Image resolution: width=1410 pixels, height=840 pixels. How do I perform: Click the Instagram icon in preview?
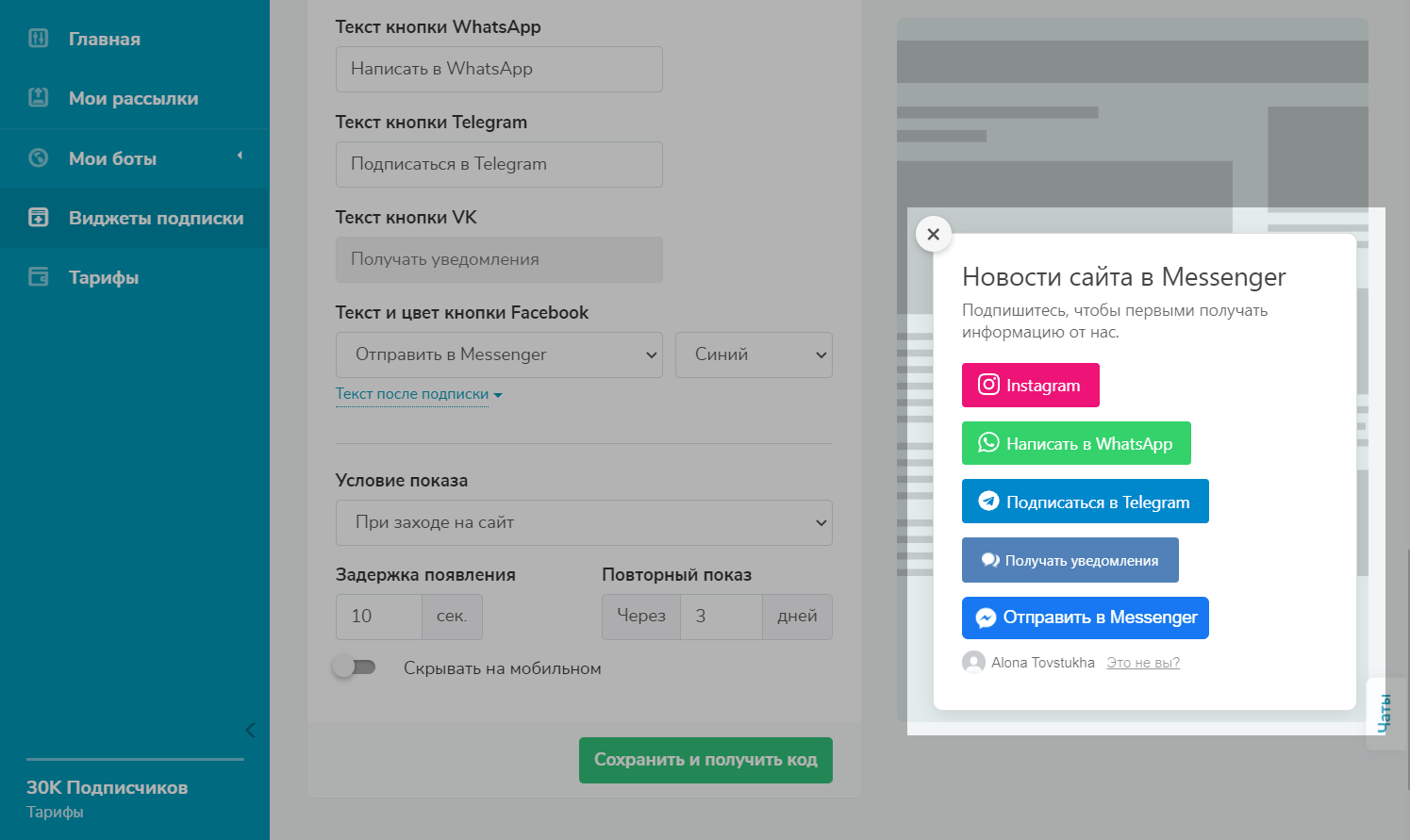987,385
